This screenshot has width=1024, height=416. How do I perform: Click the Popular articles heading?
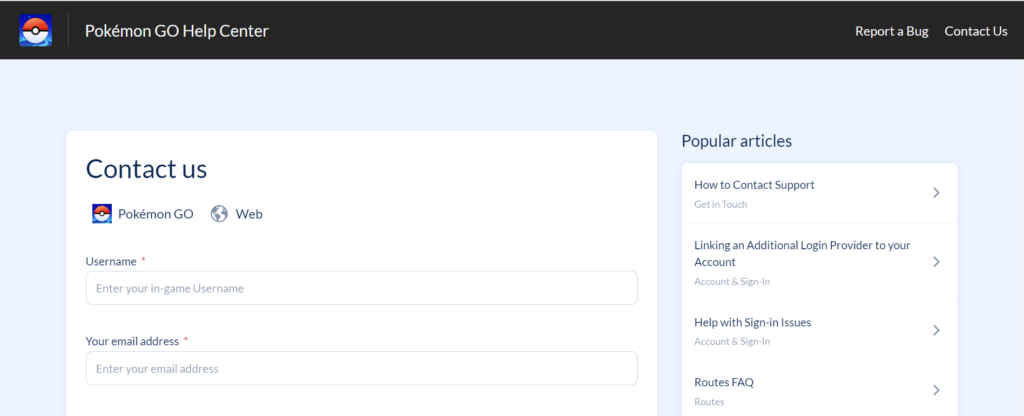click(x=737, y=141)
